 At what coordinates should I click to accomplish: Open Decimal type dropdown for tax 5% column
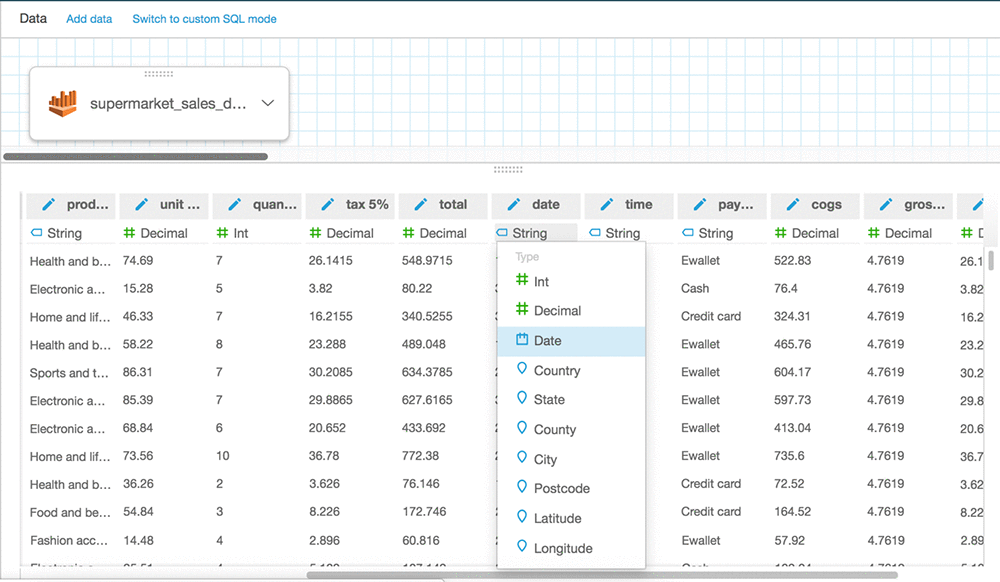click(341, 233)
